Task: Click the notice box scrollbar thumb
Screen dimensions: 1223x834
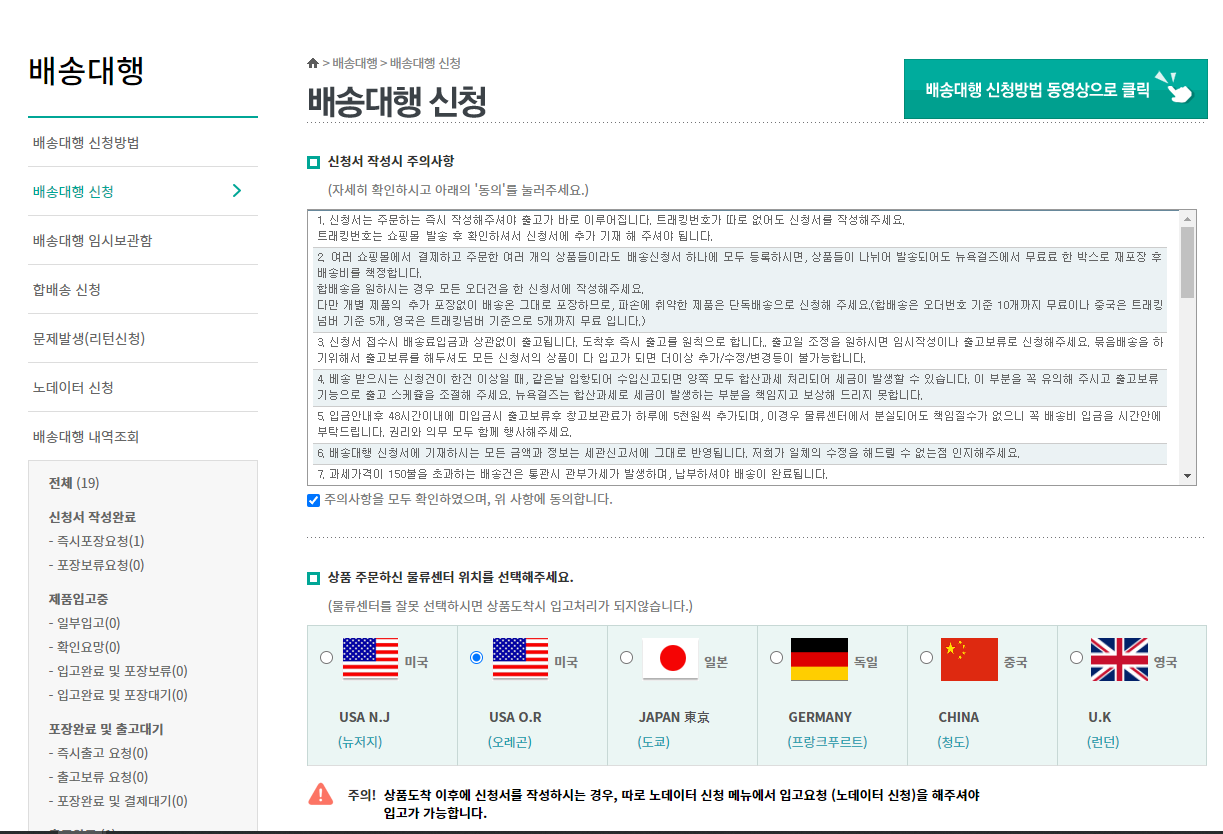Action: [x=1187, y=263]
